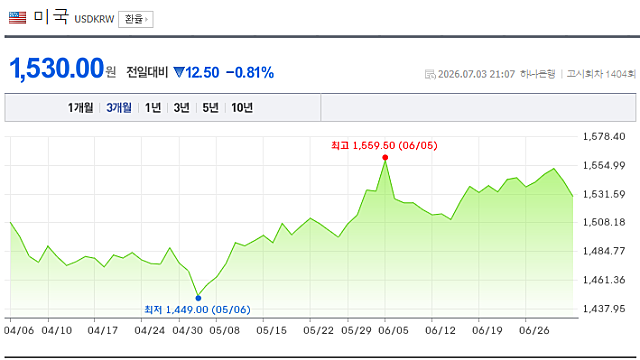Screen dimensions: 640x360
Task: Click the USDKRW ticker label
Action: tap(94, 19)
